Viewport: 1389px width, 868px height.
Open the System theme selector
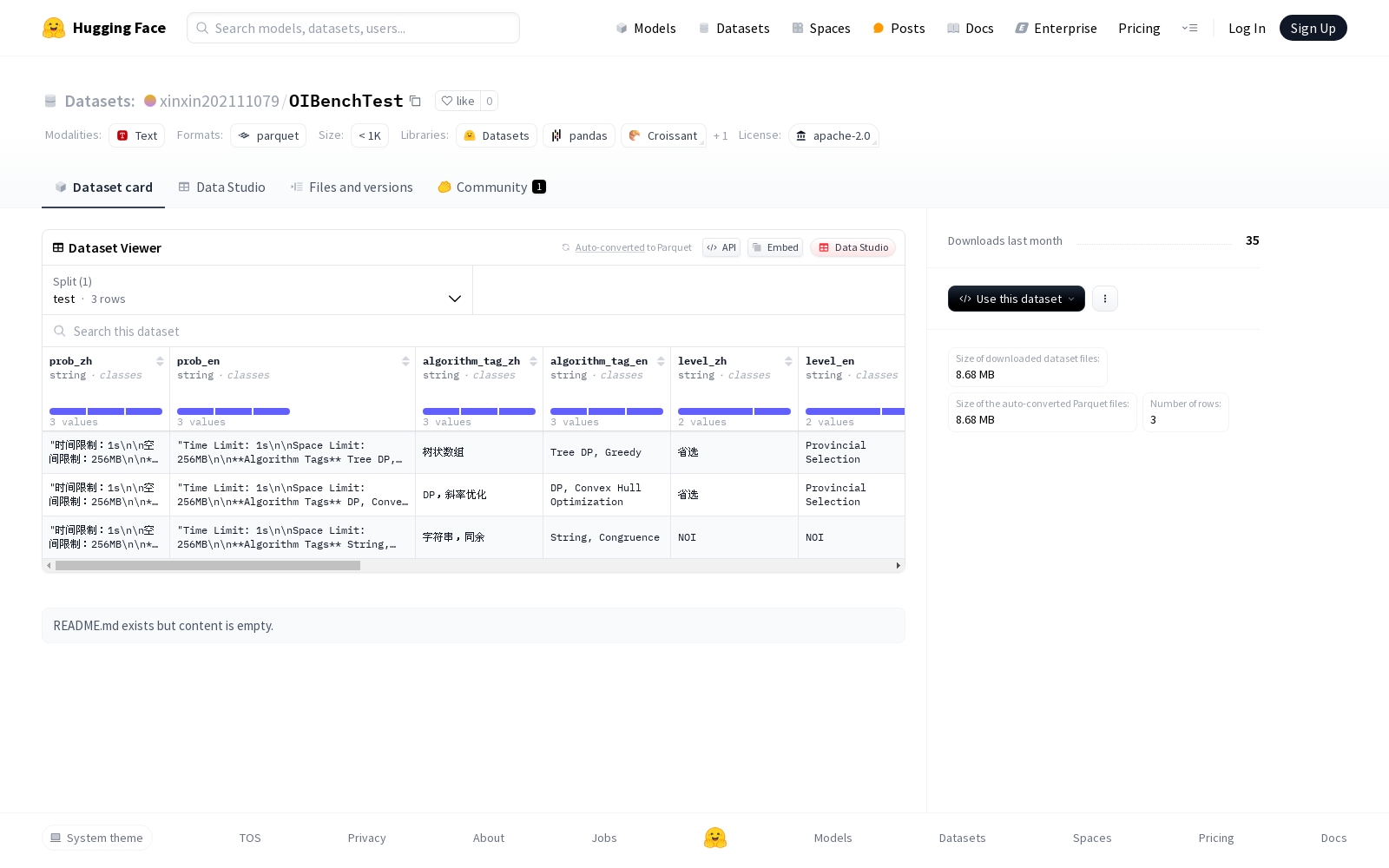[97, 838]
